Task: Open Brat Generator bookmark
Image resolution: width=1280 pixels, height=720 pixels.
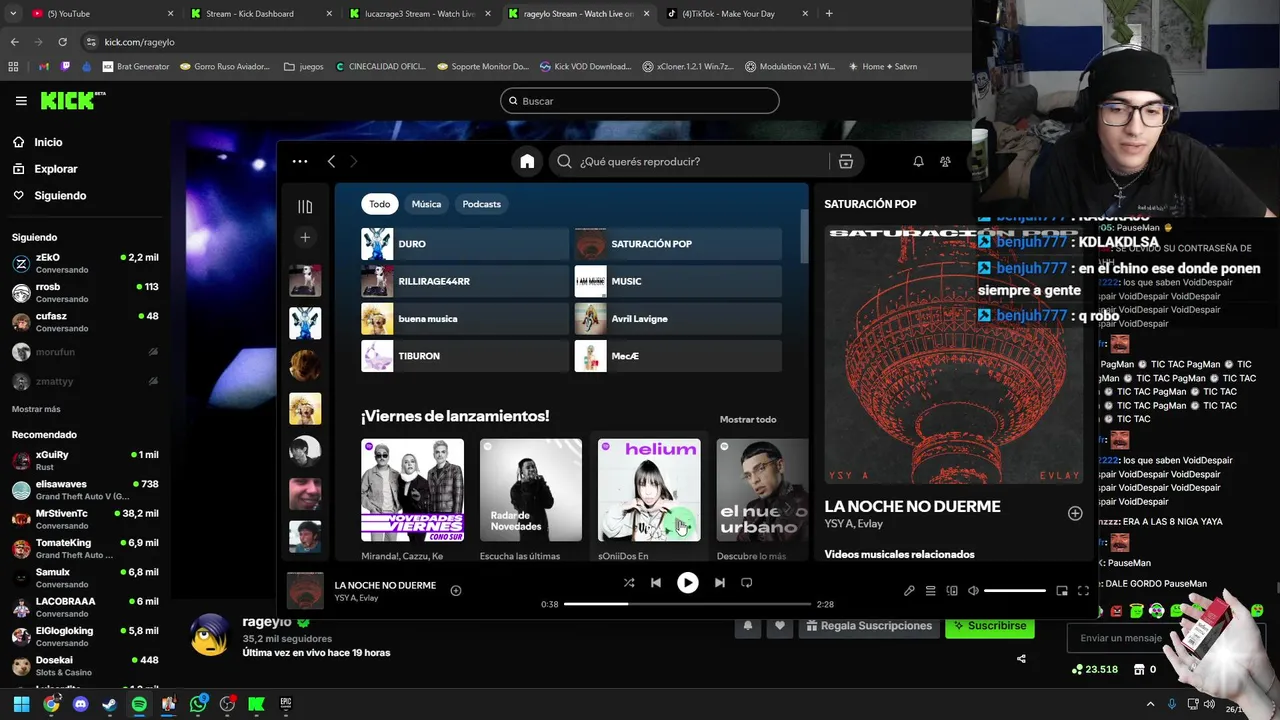Action: 136,66
